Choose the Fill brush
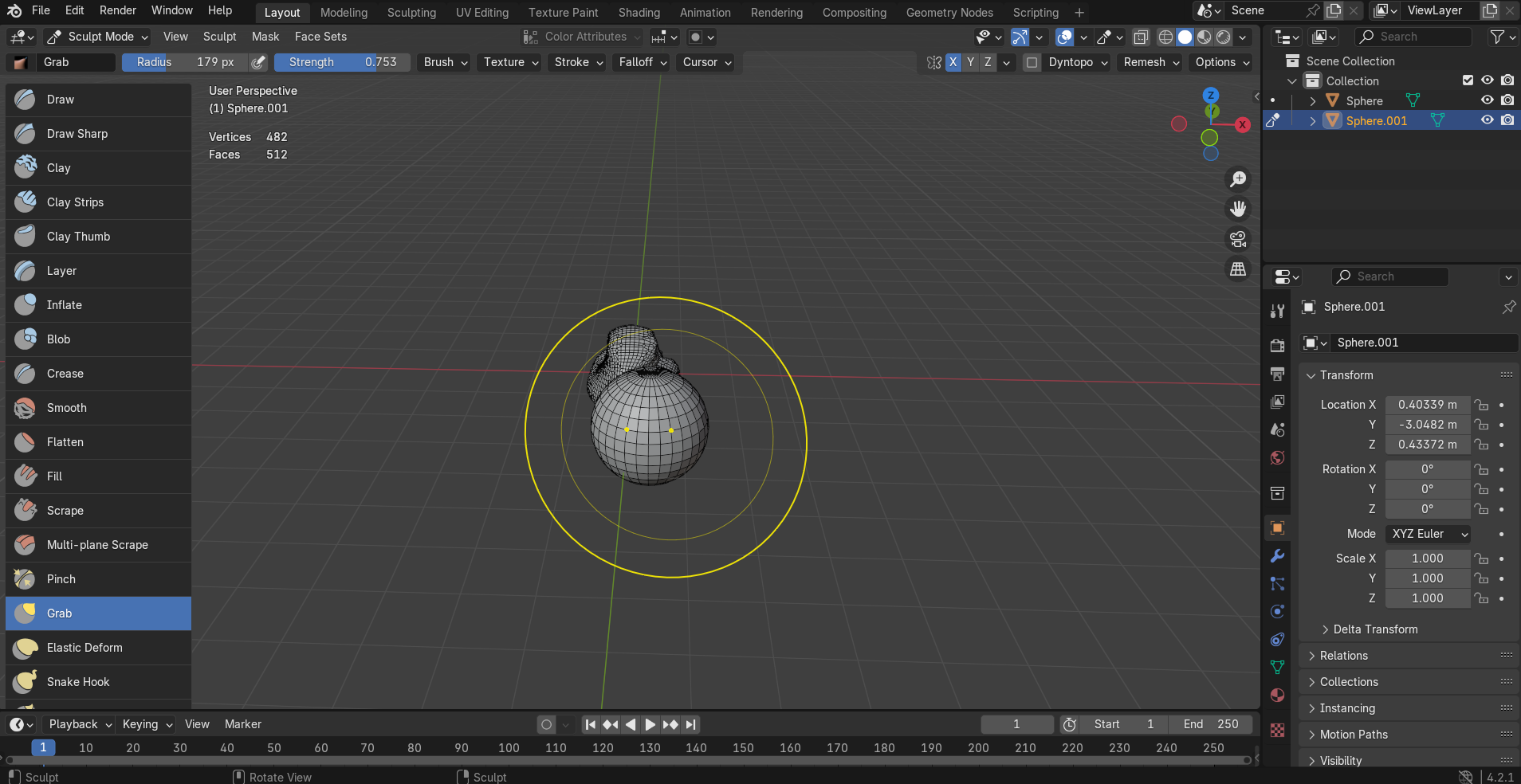 pos(98,476)
